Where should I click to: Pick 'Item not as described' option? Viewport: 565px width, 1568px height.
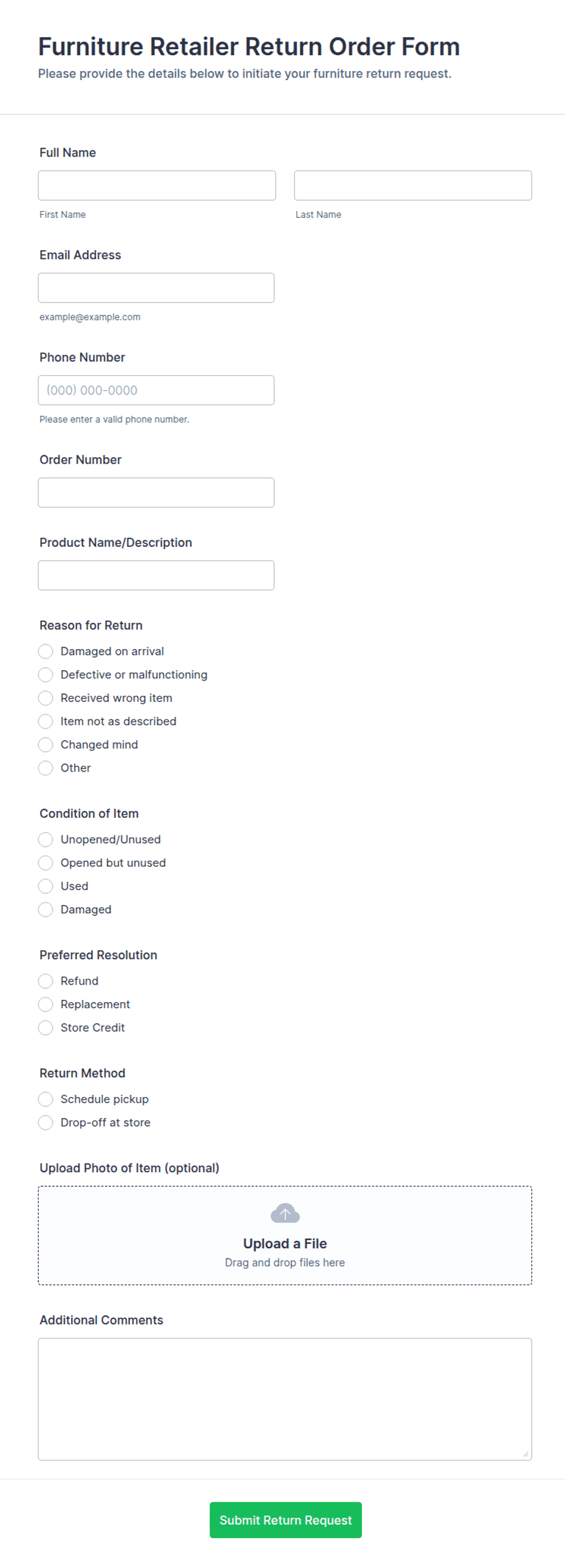click(x=46, y=721)
